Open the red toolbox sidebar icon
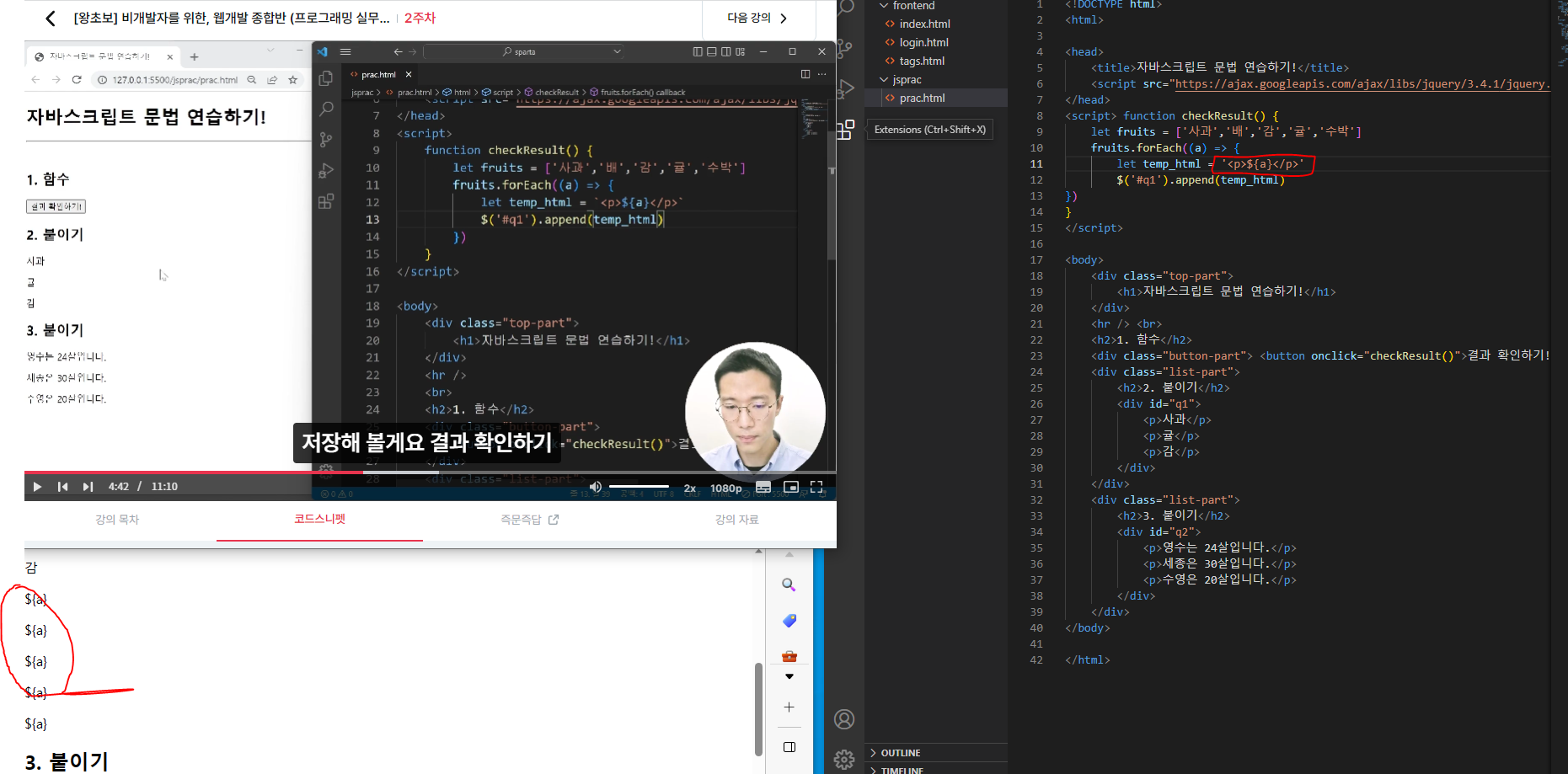This screenshot has width=1568, height=774. (x=789, y=656)
